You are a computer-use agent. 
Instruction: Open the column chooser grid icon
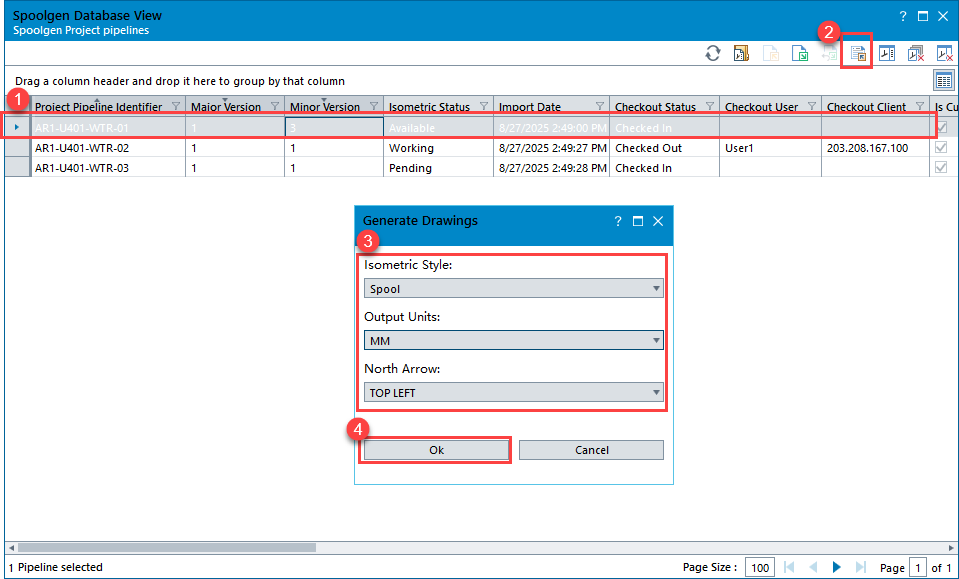pyautogui.click(x=943, y=80)
